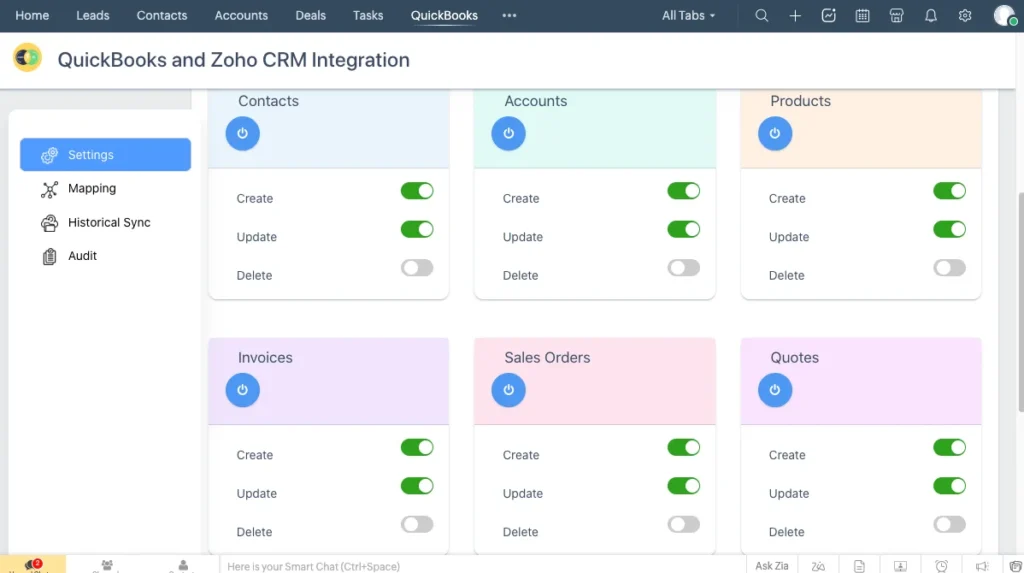Open unread chats icon in bottom bar

click(33, 565)
